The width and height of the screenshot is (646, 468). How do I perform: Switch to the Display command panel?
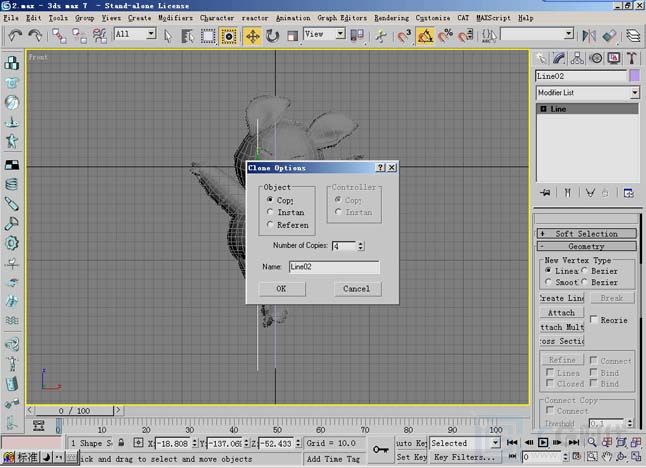(x=614, y=58)
